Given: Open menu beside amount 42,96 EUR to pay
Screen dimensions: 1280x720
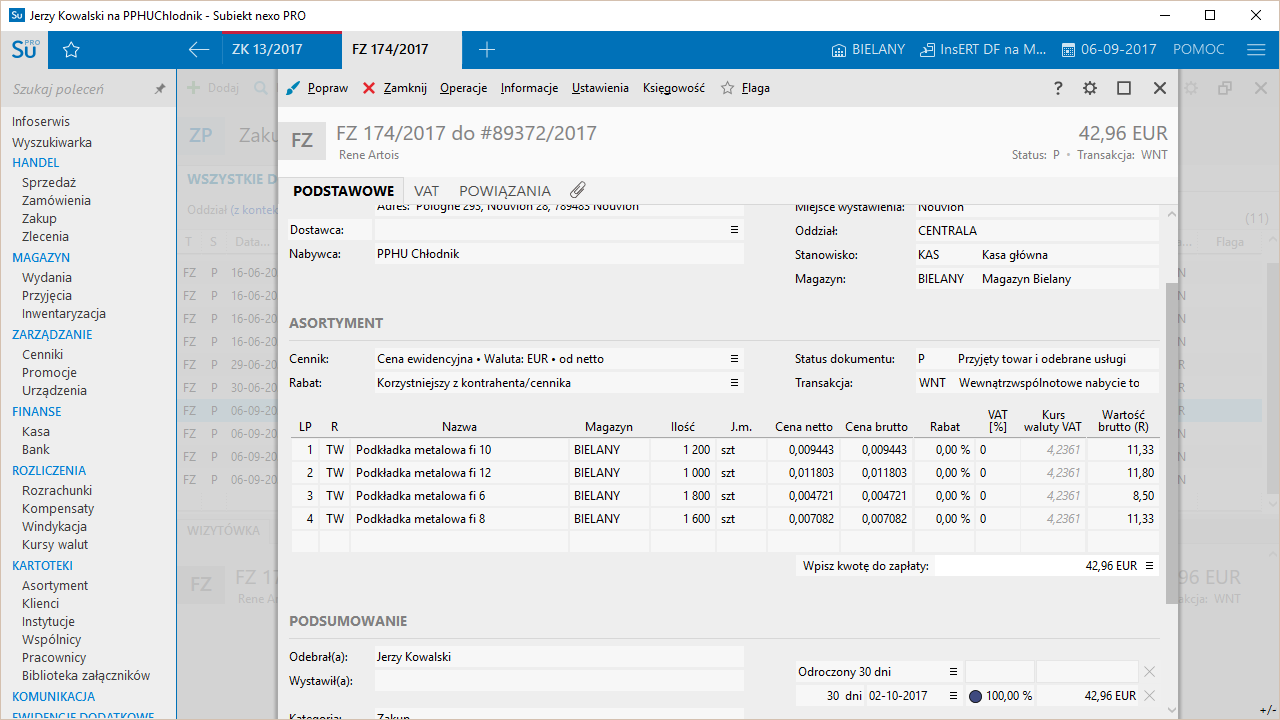Looking at the screenshot, I should coord(1150,566).
